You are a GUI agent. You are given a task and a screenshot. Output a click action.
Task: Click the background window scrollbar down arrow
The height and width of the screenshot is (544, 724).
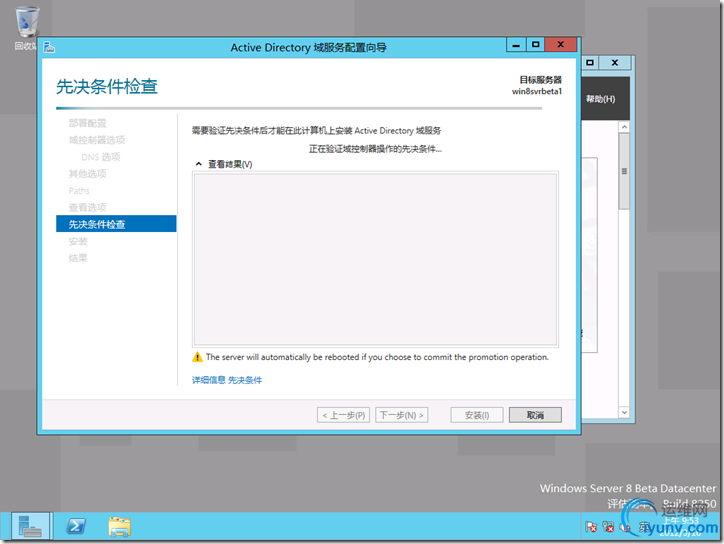[624, 412]
